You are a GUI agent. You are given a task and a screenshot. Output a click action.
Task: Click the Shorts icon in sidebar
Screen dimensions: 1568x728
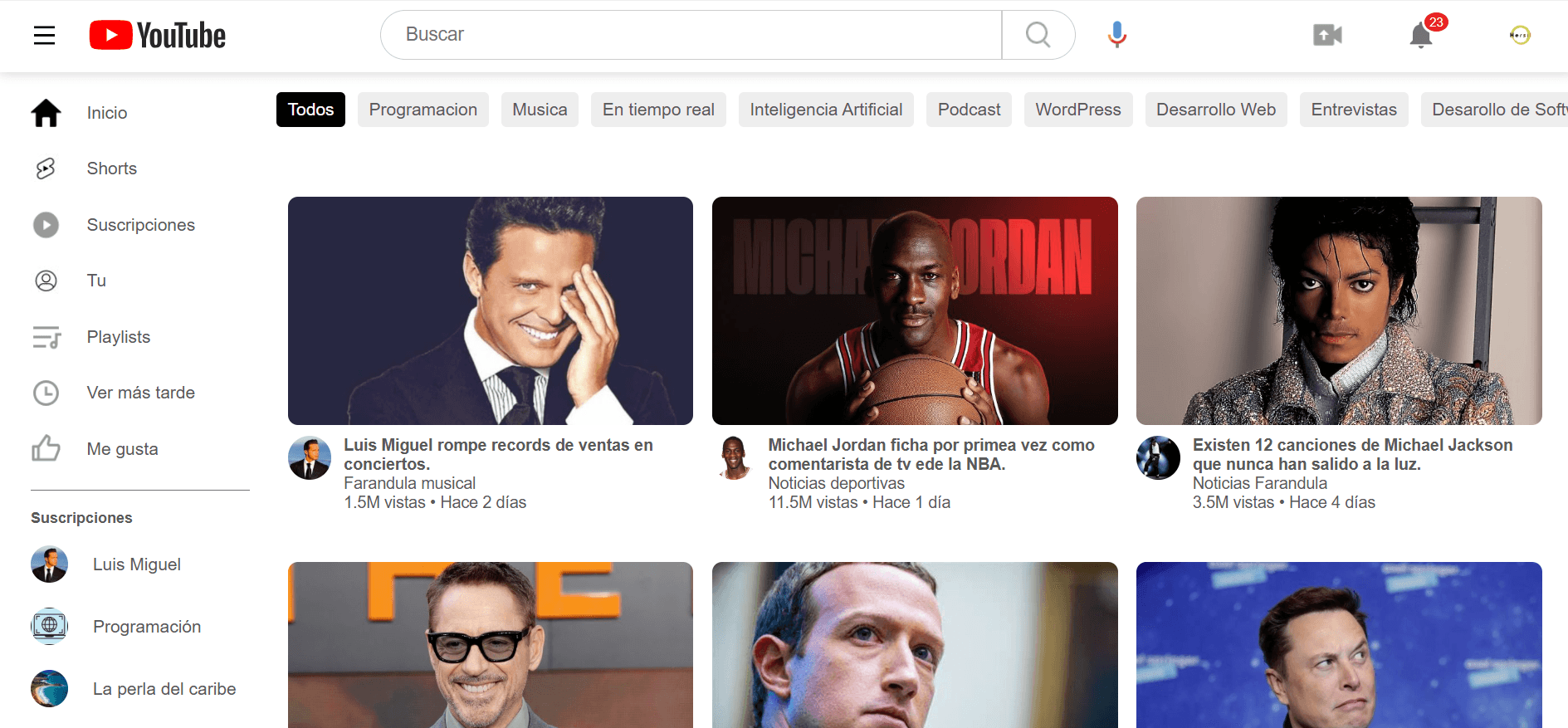(46, 169)
